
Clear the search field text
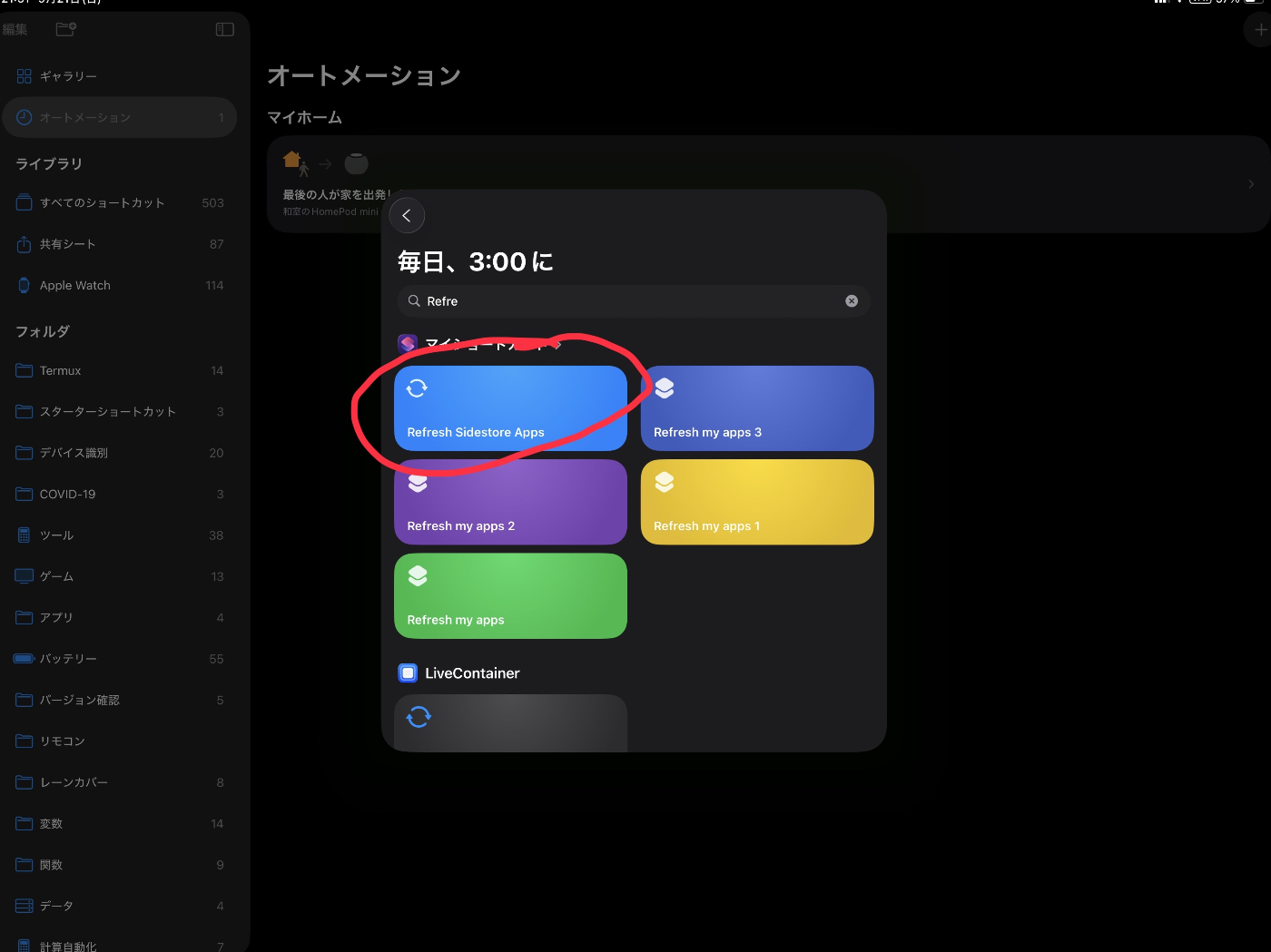tap(852, 301)
